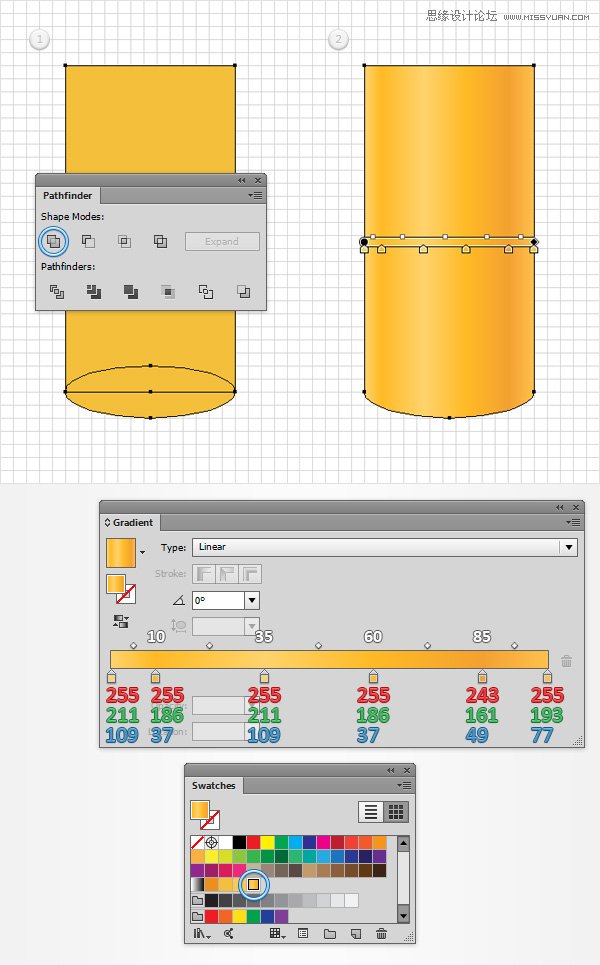Open the Pathfinder panel options menu
Viewport: 600px width, 965px height.
[x=256, y=196]
